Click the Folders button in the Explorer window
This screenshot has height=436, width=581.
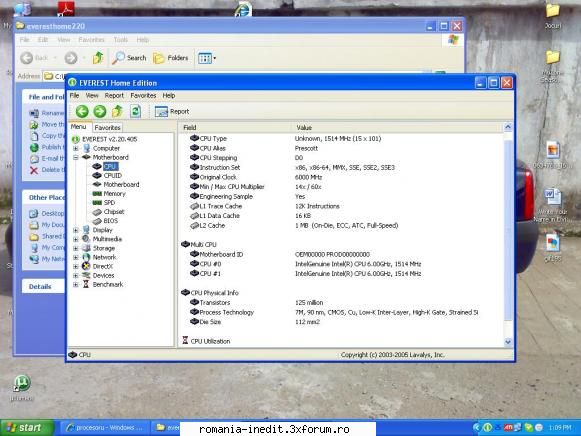(171, 58)
